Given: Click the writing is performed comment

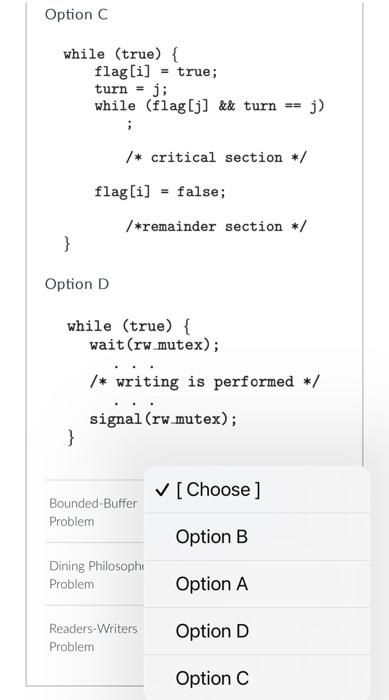Looking at the screenshot, I should pyautogui.click(x=205, y=382).
